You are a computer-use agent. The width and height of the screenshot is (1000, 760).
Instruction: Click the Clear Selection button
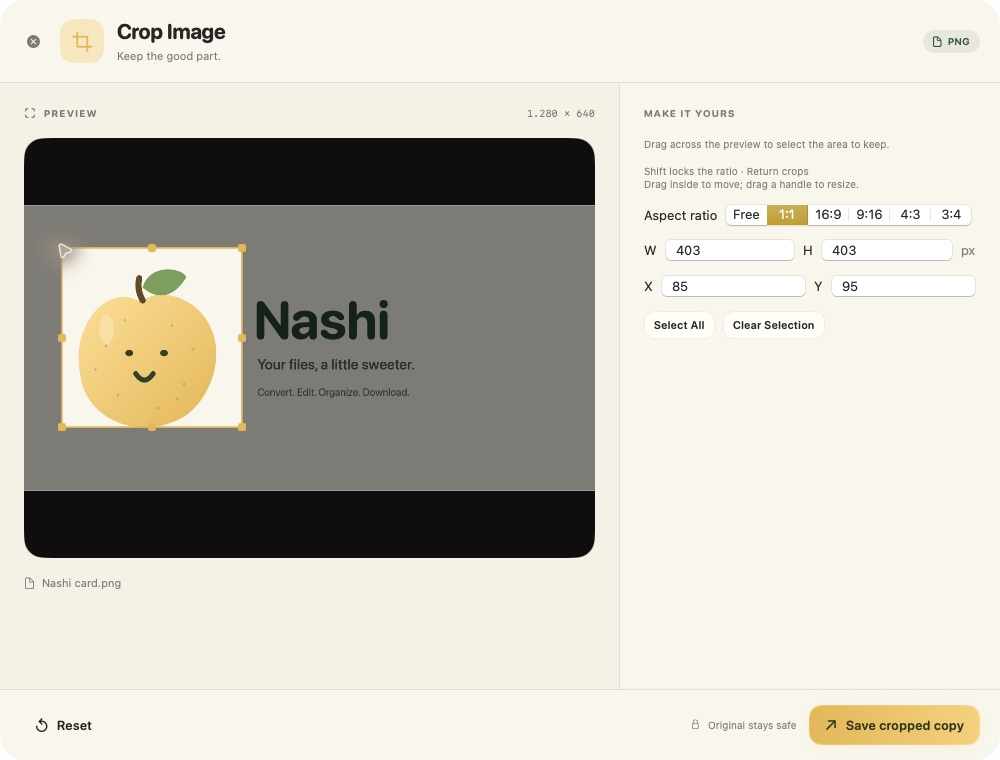point(774,325)
